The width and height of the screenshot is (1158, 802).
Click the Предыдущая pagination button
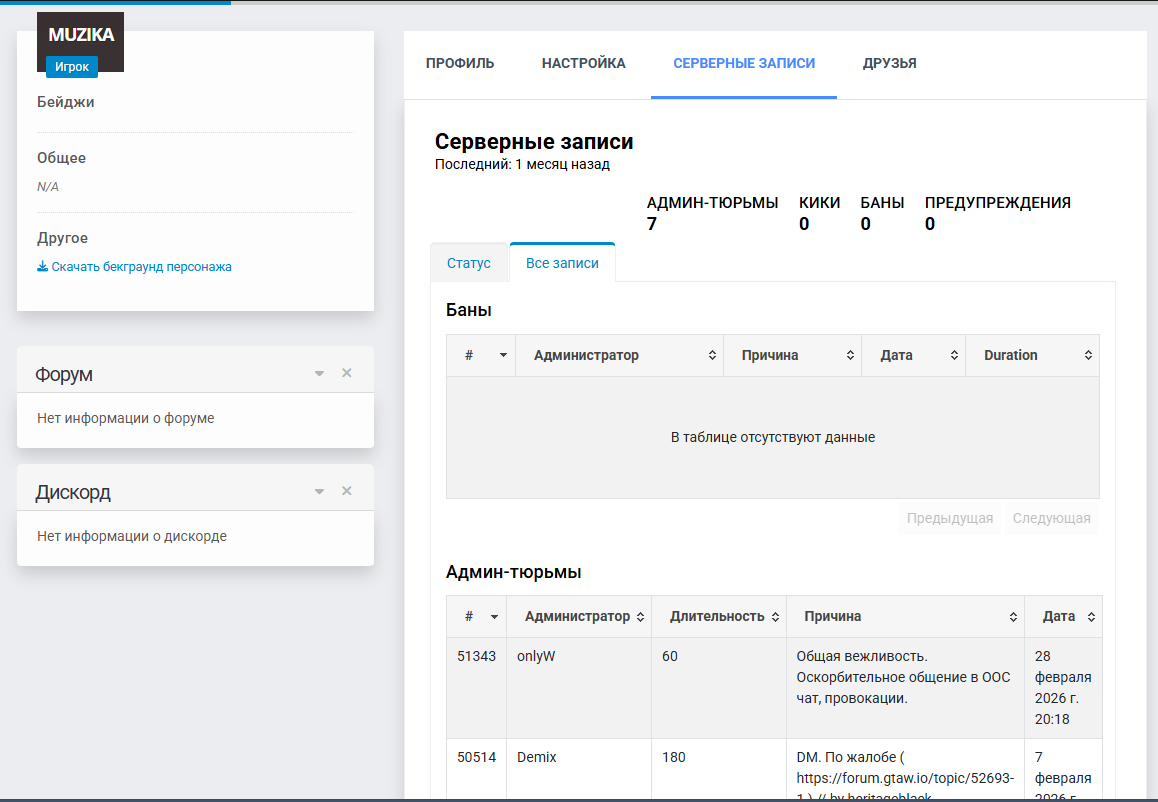pyautogui.click(x=950, y=518)
